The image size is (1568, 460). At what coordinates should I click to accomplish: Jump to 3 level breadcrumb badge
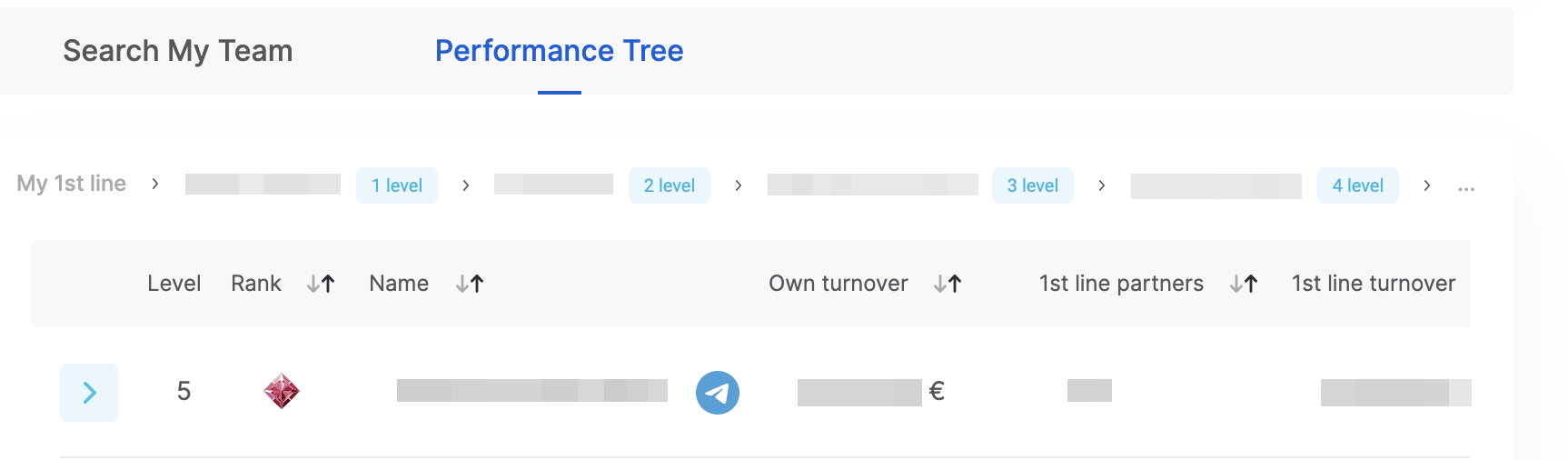pyautogui.click(x=1033, y=185)
